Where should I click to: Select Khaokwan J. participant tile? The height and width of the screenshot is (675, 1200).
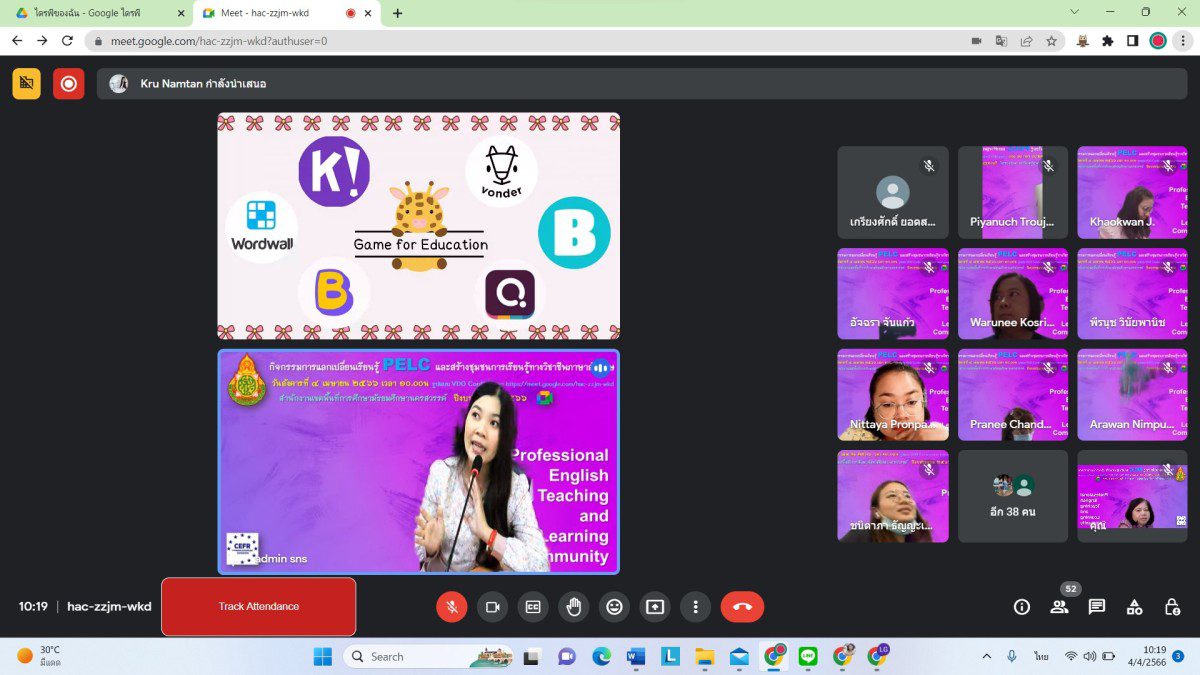click(x=1132, y=193)
